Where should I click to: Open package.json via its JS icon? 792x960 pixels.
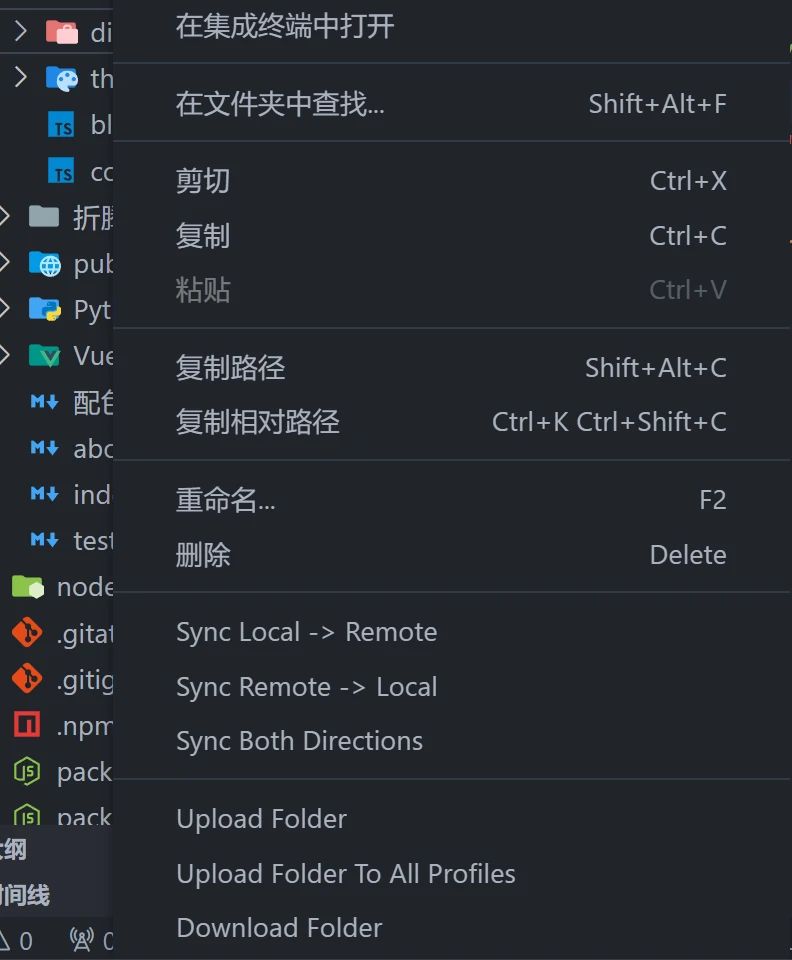pyautogui.click(x=26, y=771)
